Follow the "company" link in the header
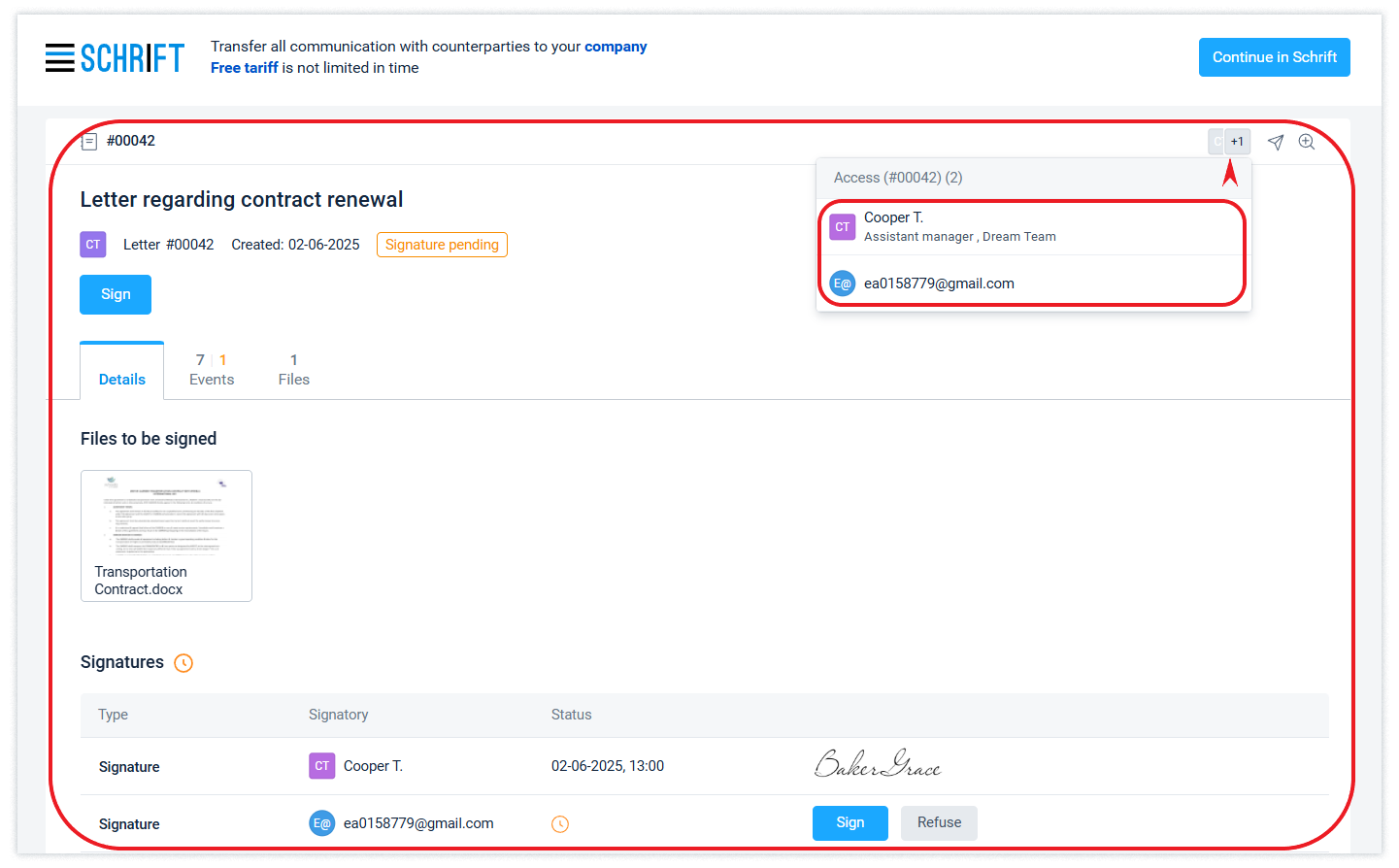The height and width of the screenshot is (868, 1399). coord(616,47)
